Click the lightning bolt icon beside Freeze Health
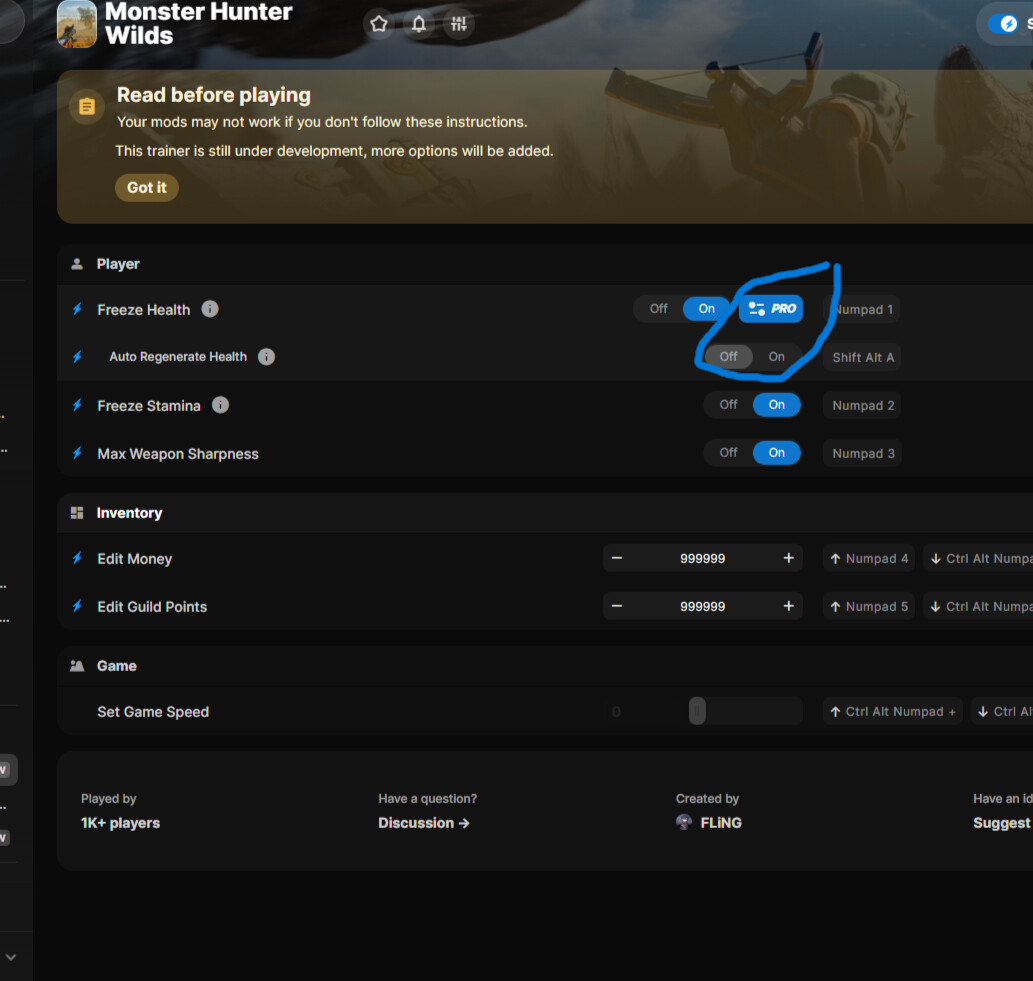 77,309
